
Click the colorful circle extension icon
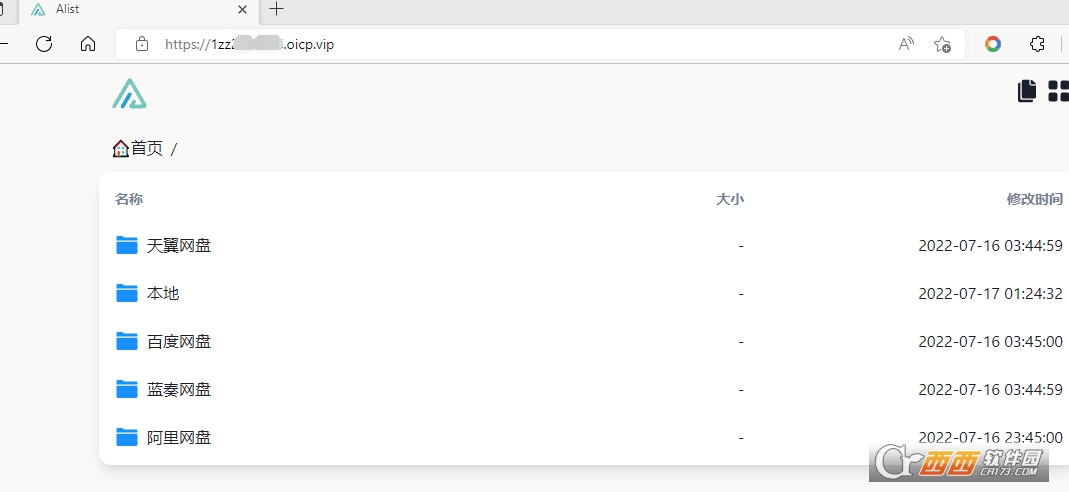[x=993, y=44]
